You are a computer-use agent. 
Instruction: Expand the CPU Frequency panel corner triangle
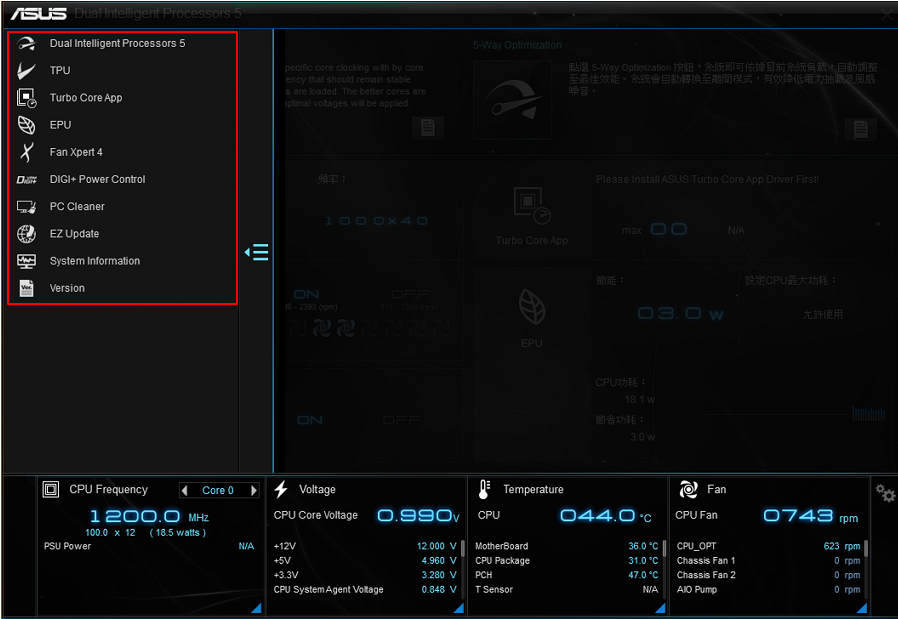[257, 608]
